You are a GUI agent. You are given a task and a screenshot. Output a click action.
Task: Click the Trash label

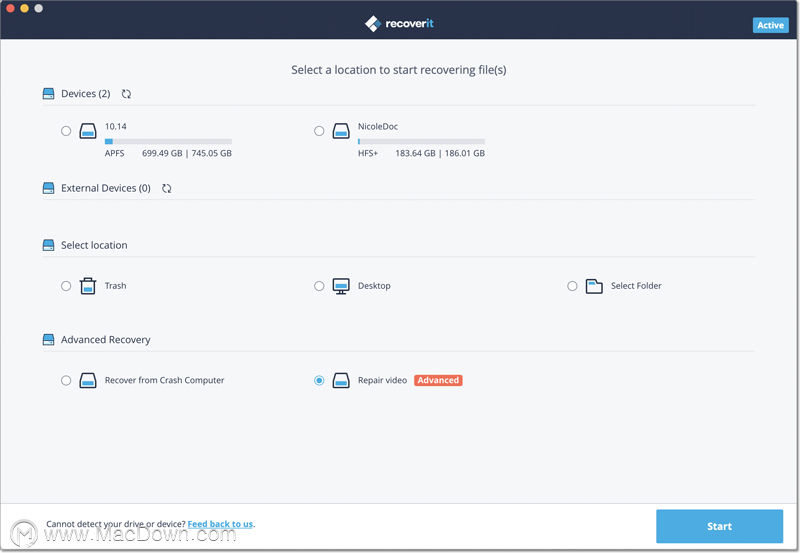(x=115, y=286)
